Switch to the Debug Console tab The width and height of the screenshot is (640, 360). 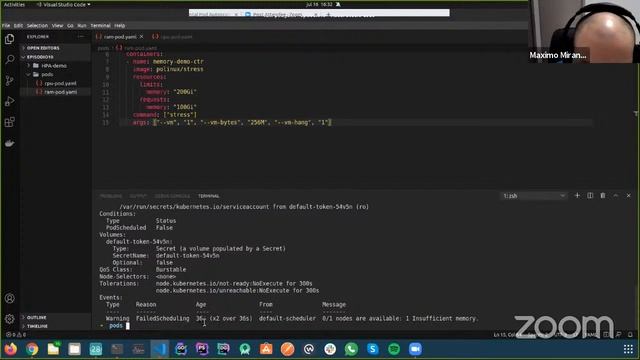coord(172,196)
